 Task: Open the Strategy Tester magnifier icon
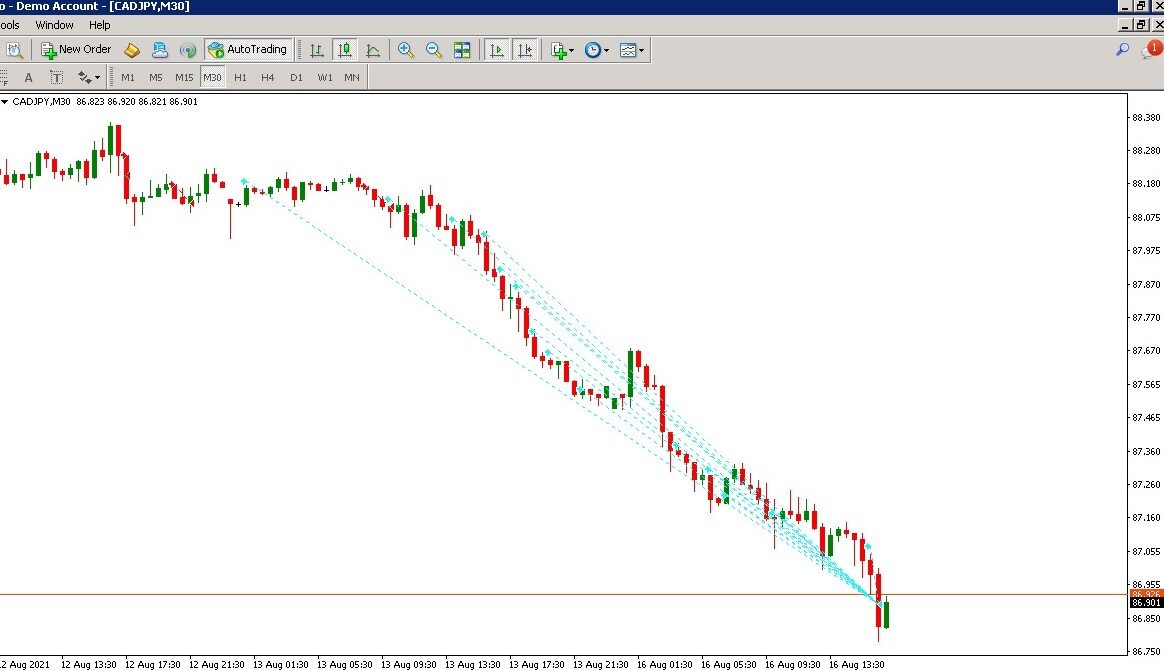(14, 50)
